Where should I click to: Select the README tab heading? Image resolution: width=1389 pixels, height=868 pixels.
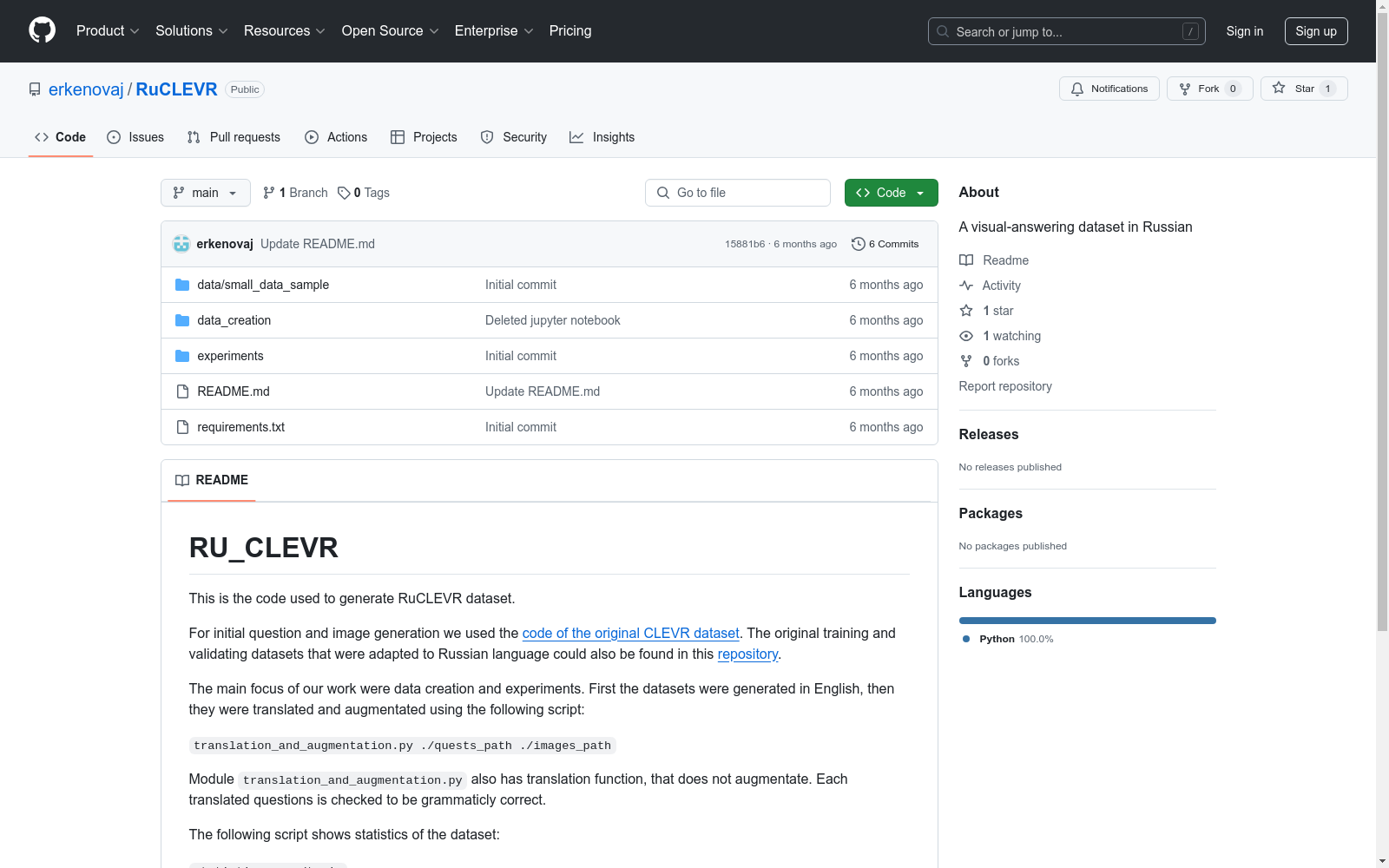point(212,480)
